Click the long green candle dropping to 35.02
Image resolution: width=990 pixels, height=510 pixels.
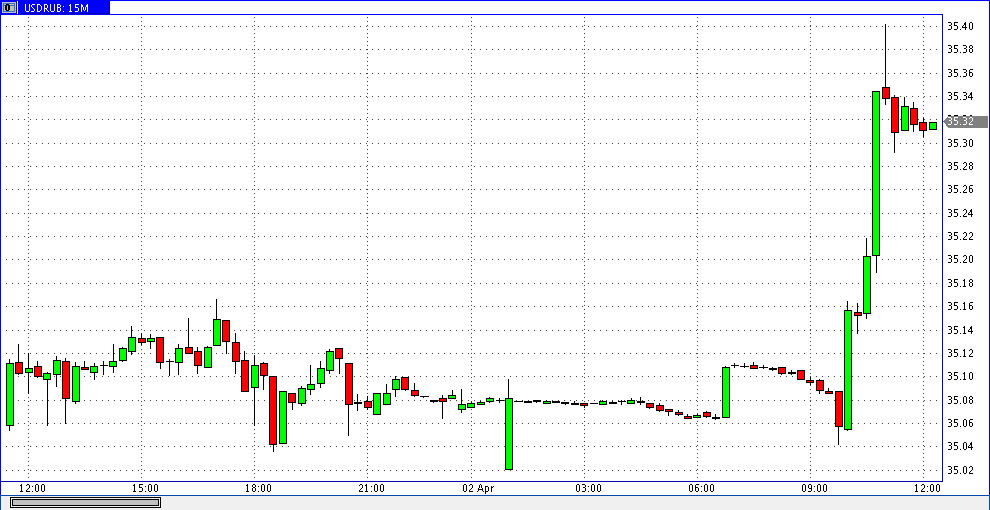tap(509, 433)
